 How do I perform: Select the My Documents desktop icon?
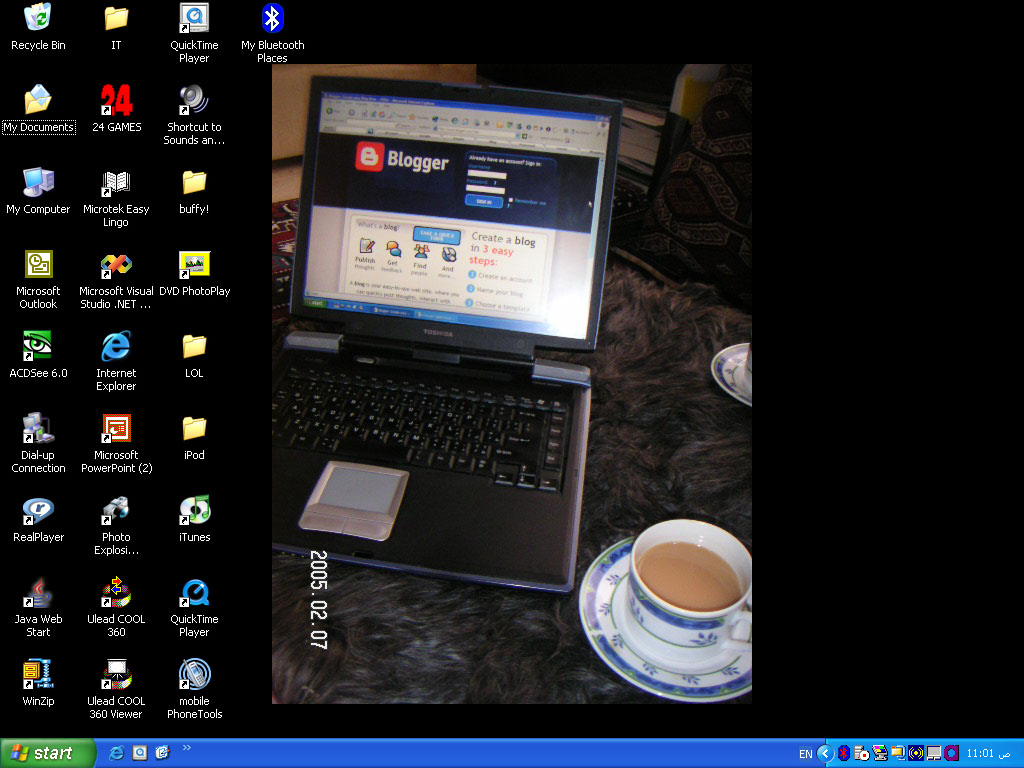[x=39, y=109]
